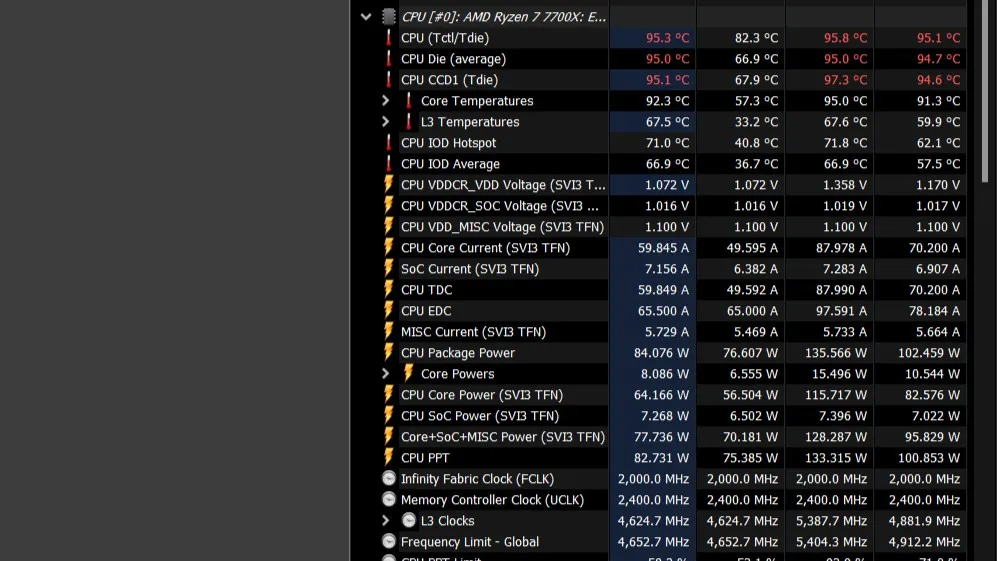Click clock icon beside Frequency Limit - Global

click(389, 542)
